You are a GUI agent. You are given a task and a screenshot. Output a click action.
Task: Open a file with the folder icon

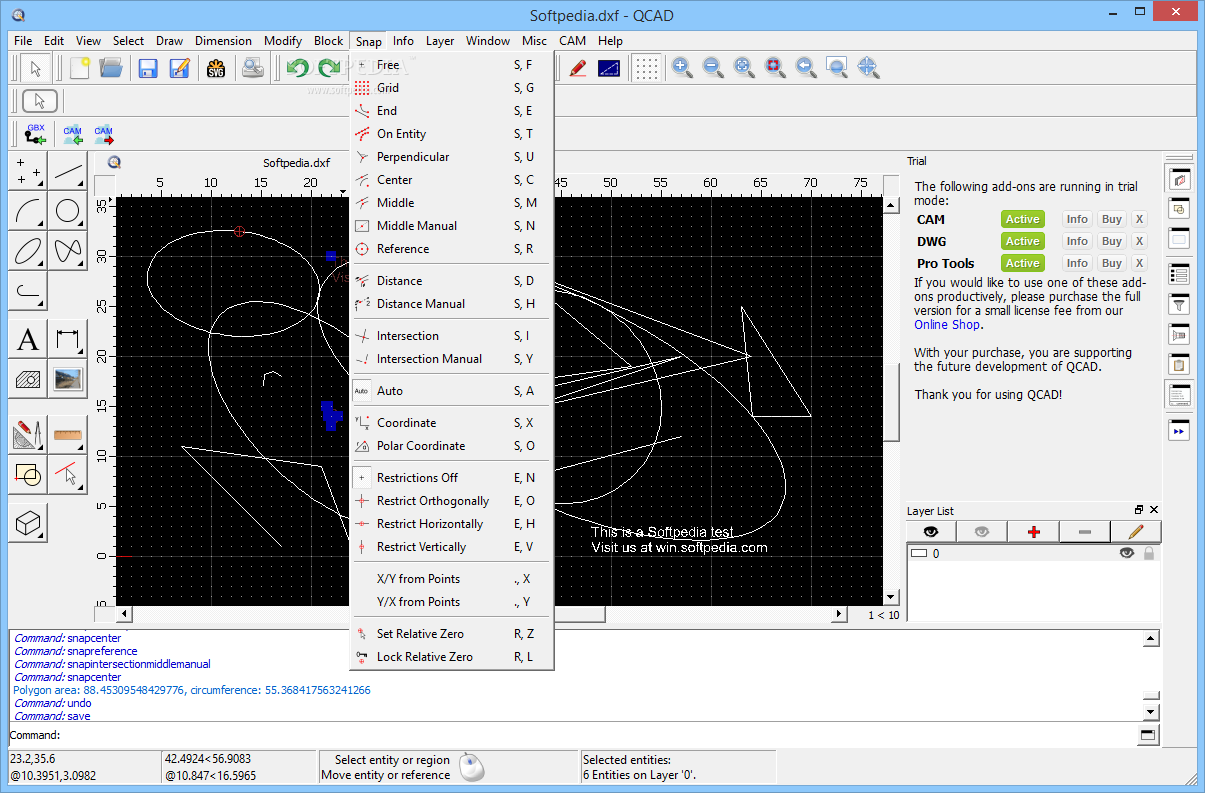click(x=110, y=68)
